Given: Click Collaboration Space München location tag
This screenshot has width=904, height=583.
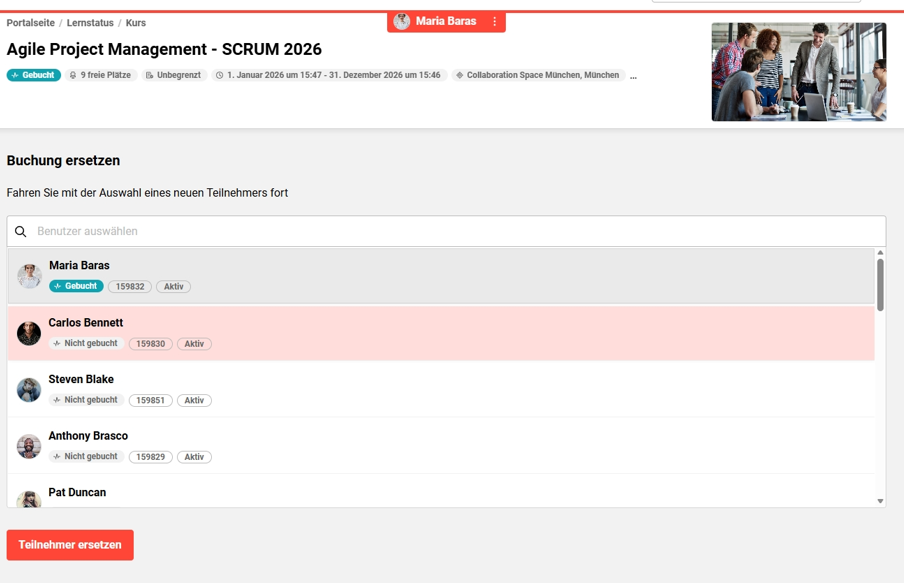Looking at the screenshot, I should 538,76.
